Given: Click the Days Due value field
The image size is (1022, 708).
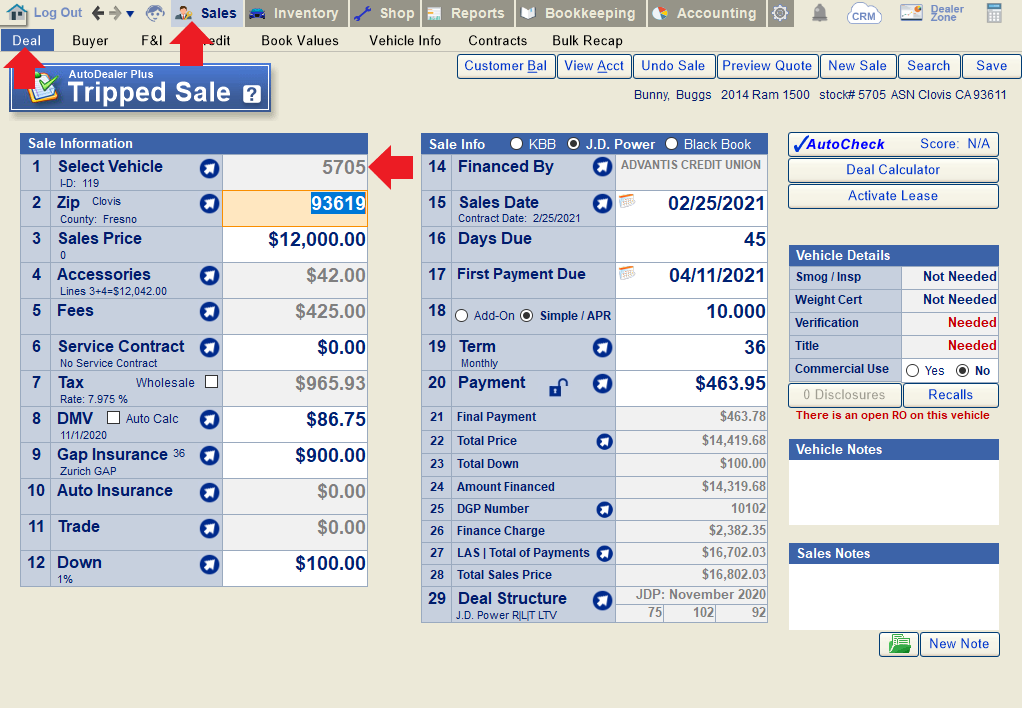Looking at the screenshot, I should click(x=691, y=244).
